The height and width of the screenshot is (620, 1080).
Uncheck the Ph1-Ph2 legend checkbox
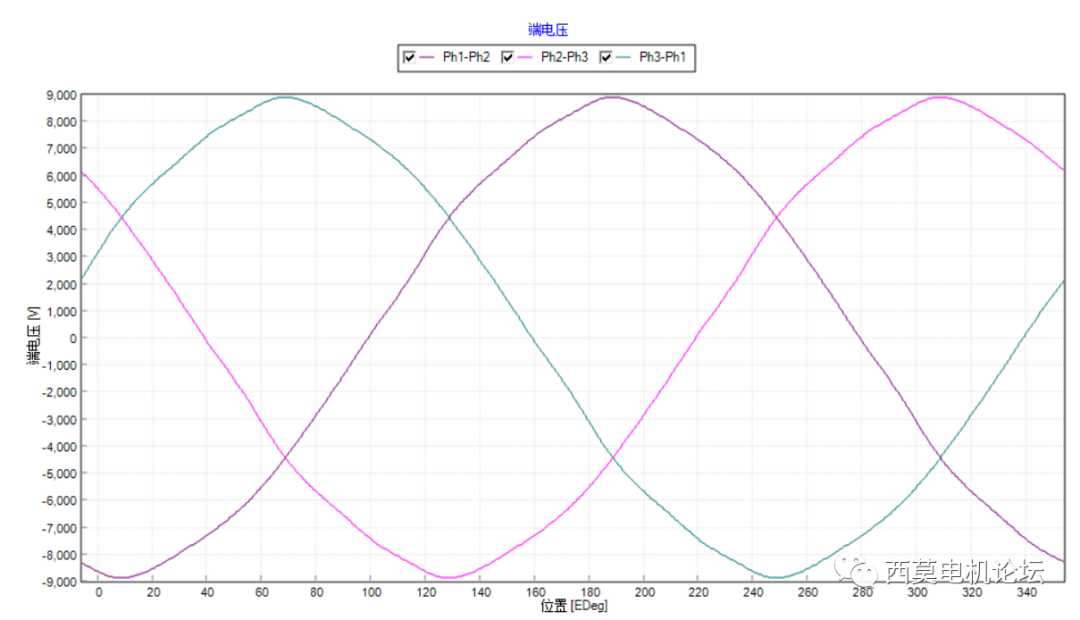[x=409, y=57]
